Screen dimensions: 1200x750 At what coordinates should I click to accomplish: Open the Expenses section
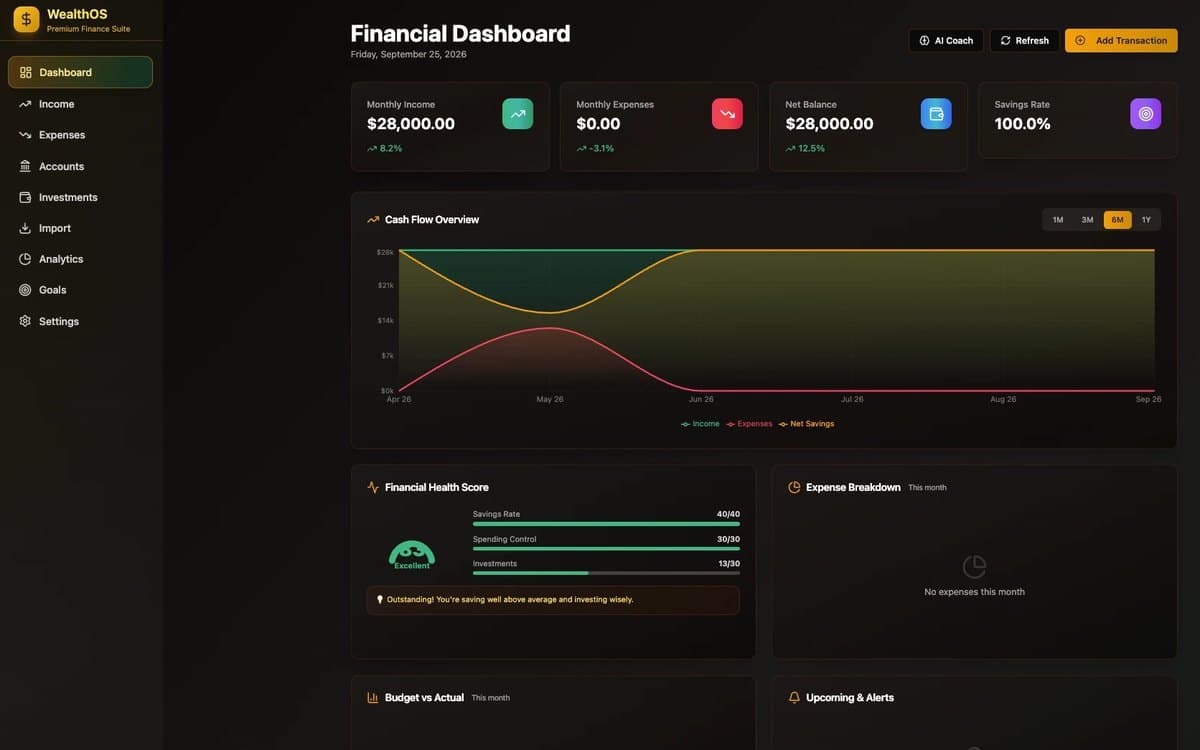(80, 135)
